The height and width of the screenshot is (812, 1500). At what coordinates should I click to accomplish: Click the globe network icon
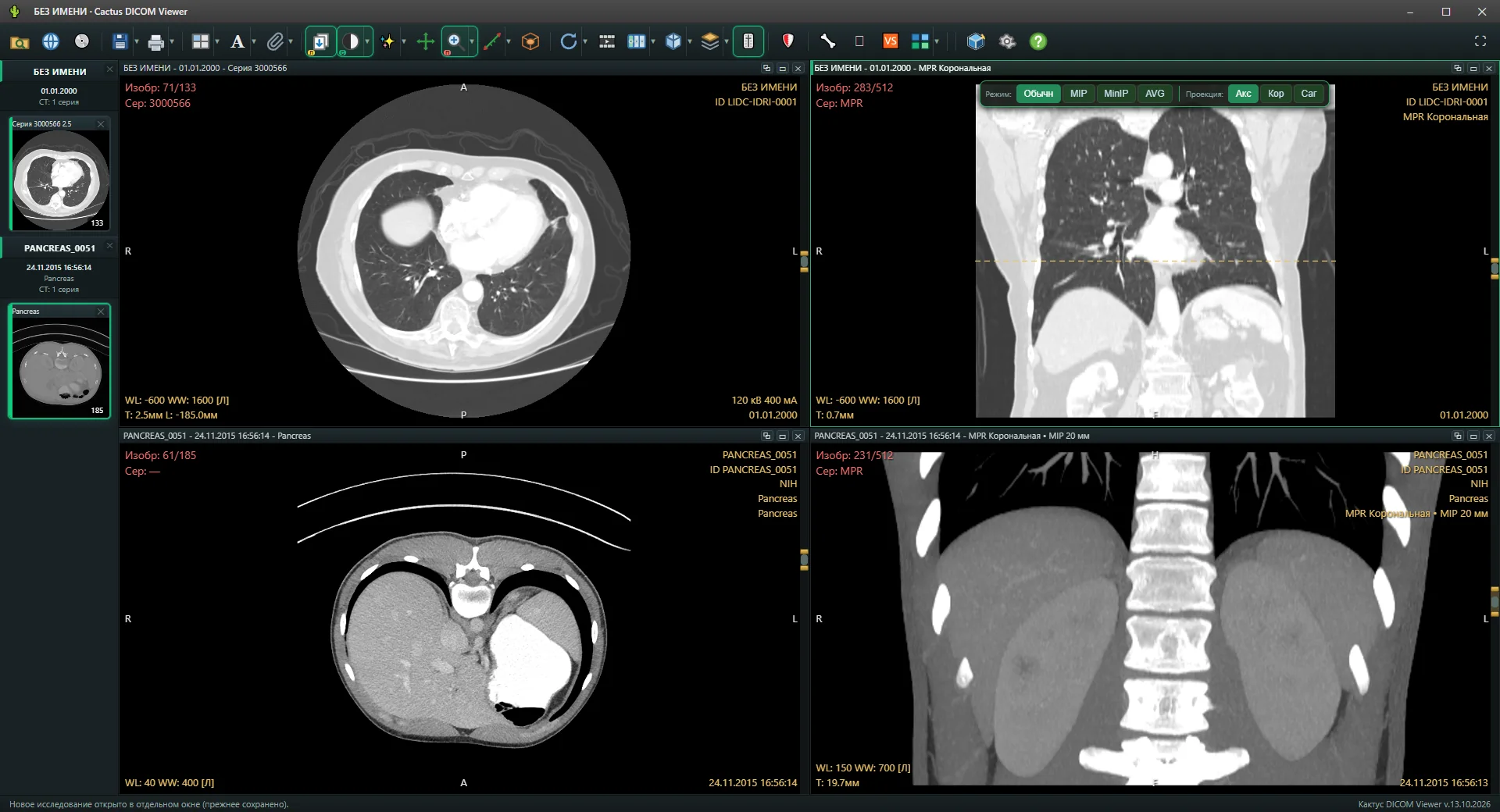(x=51, y=41)
